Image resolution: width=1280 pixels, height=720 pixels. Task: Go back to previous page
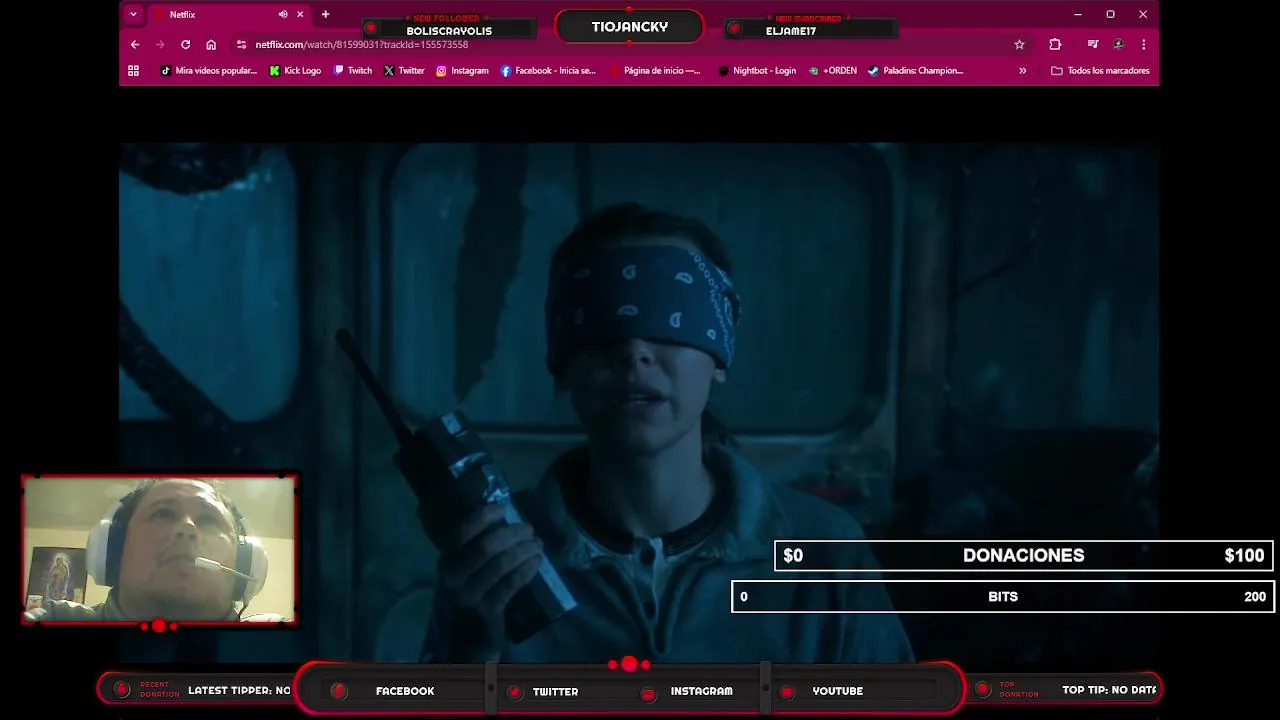(135, 44)
